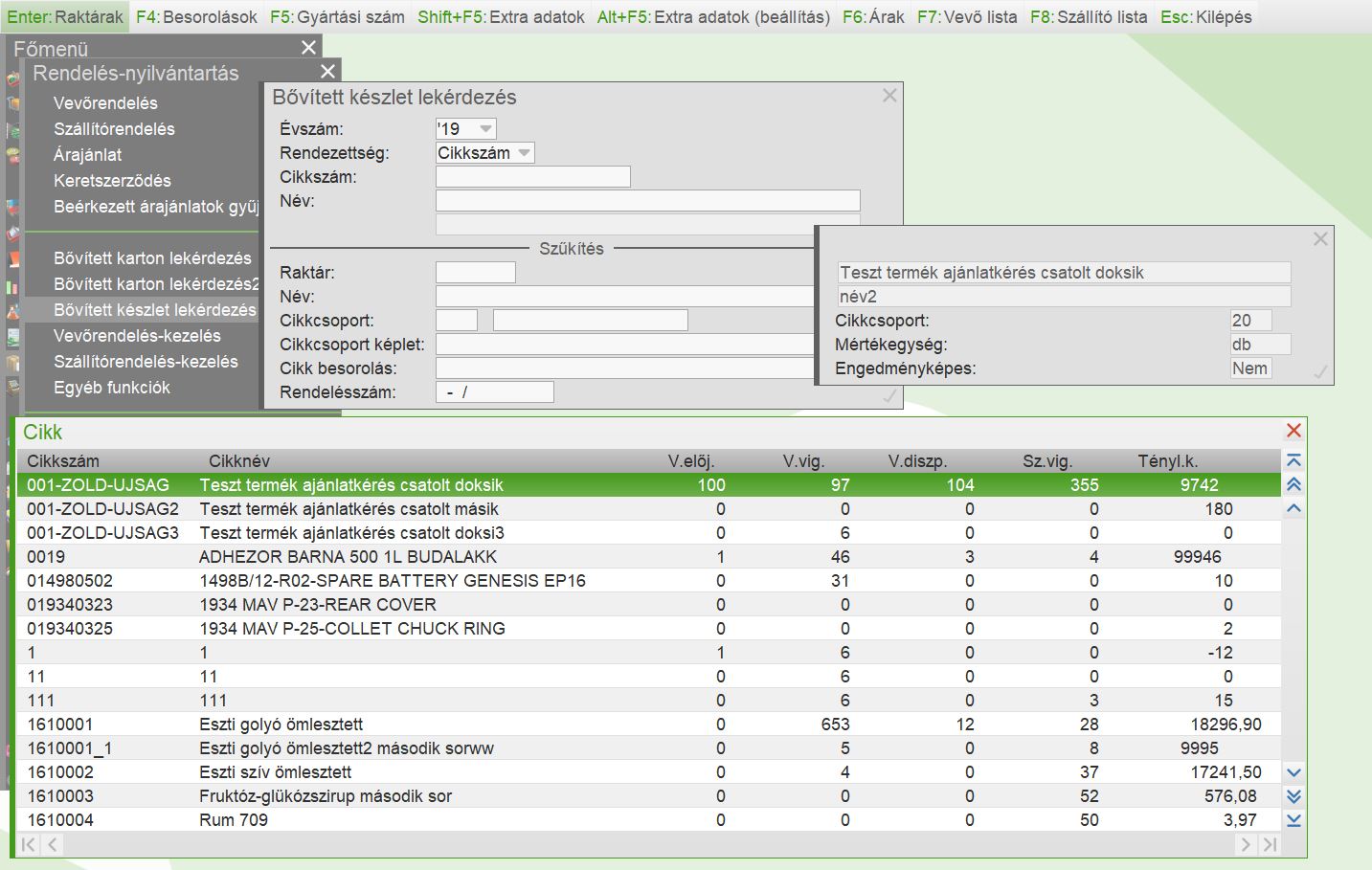Click the Engedményképes value Nem

pyautogui.click(x=1250, y=368)
